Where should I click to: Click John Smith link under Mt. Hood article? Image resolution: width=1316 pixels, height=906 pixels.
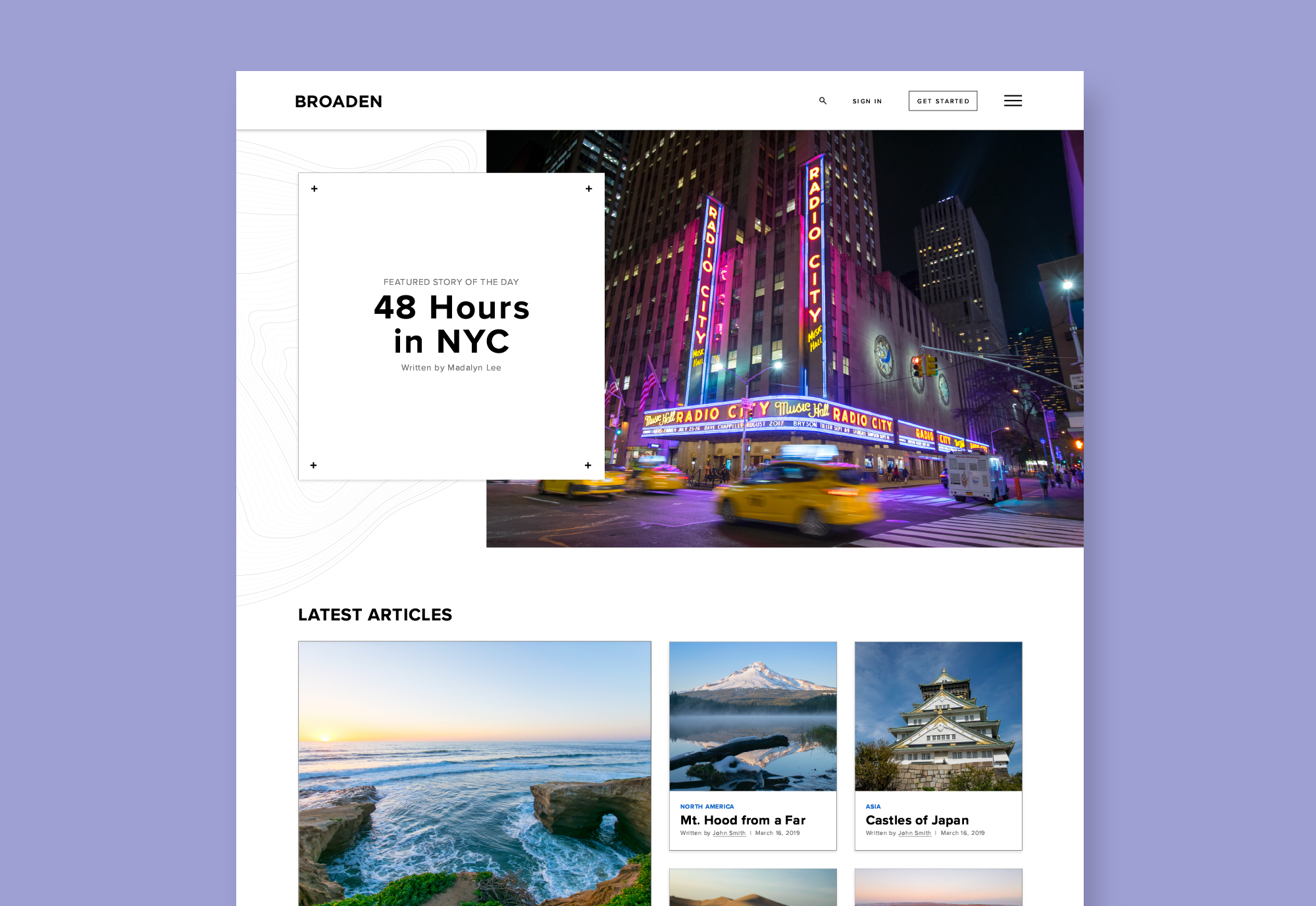[x=729, y=832]
